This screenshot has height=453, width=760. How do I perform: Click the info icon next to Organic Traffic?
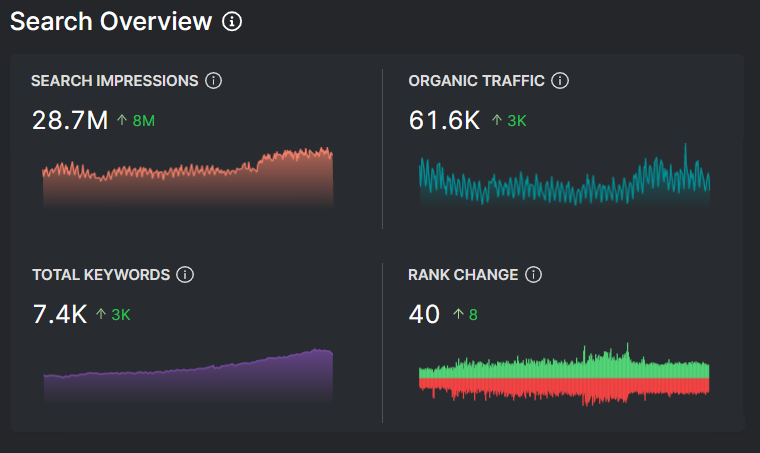[x=560, y=81]
